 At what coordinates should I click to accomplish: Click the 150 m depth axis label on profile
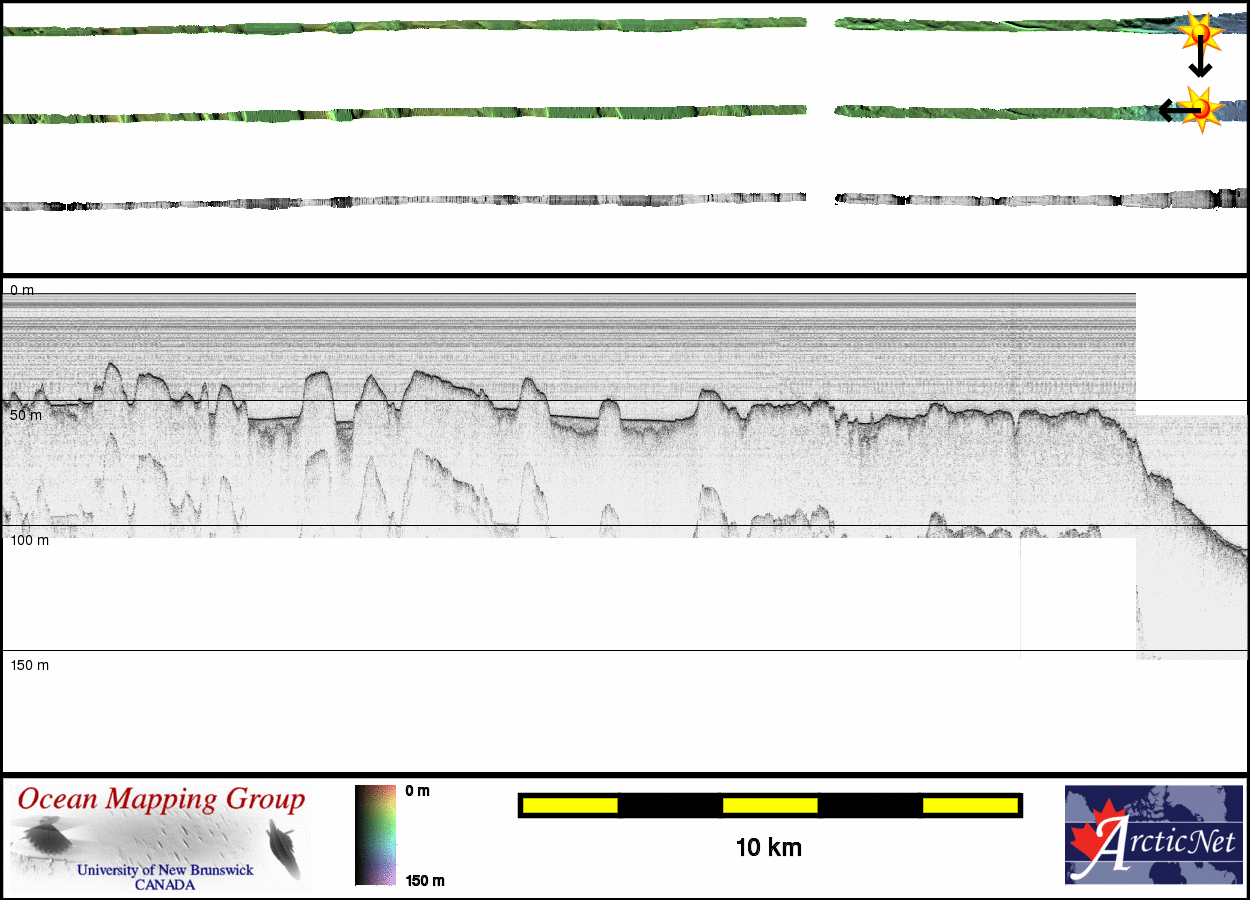click(29, 665)
